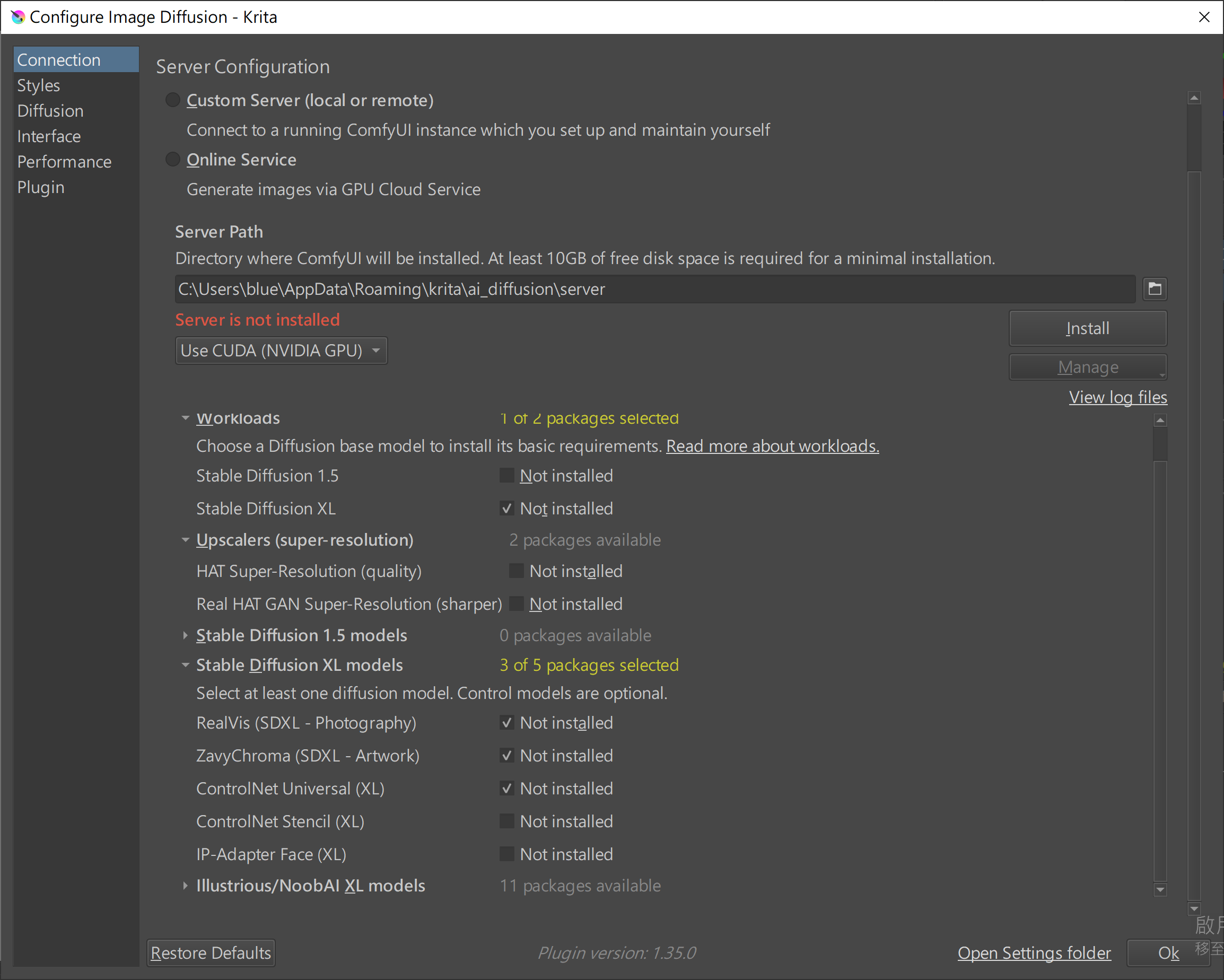Enable HAT Super-Resolution (quality) checkbox

pyautogui.click(x=516, y=571)
